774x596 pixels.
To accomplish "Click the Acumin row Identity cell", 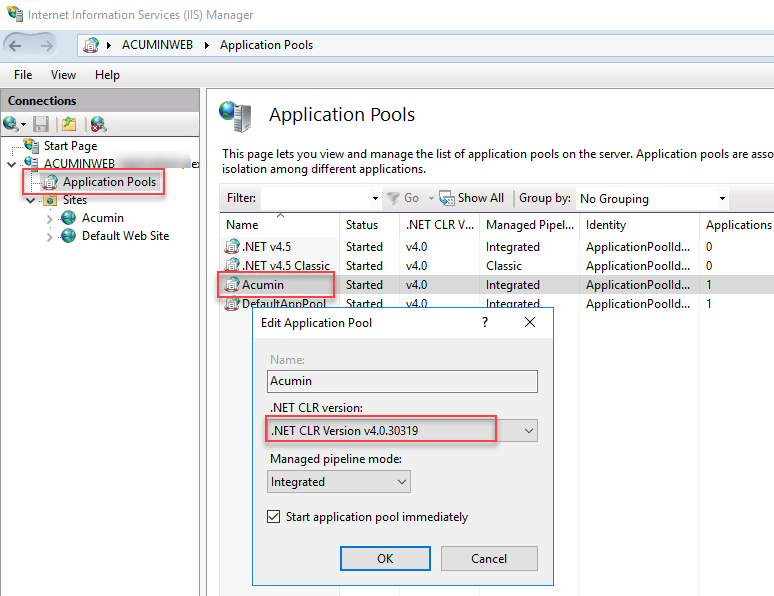I will pyautogui.click(x=638, y=285).
